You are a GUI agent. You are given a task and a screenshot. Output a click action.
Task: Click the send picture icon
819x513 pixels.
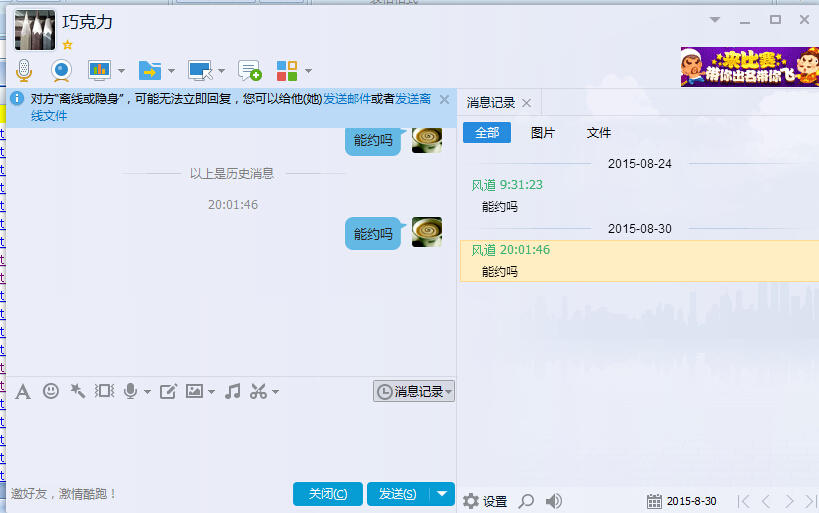tap(194, 391)
